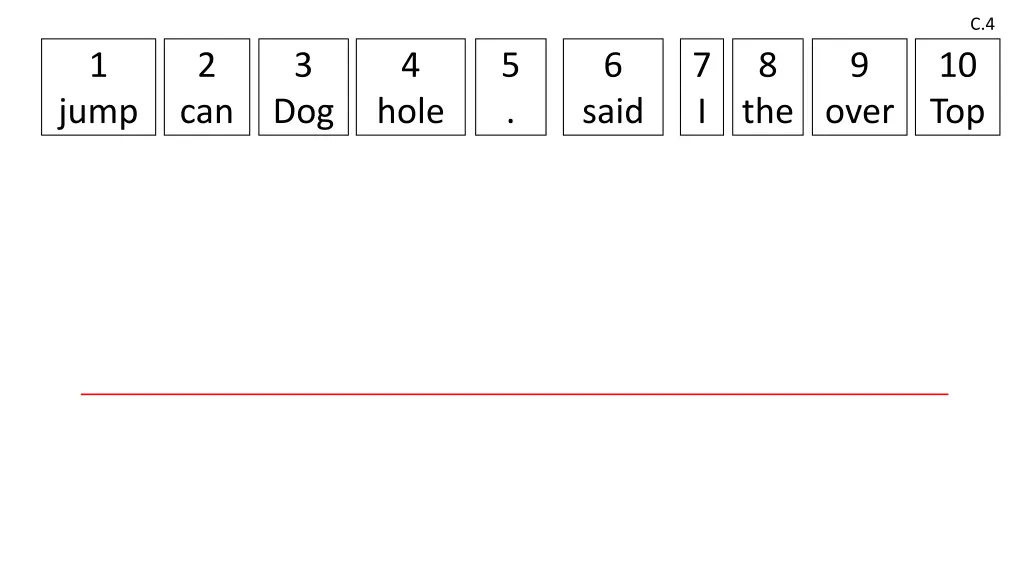The height and width of the screenshot is (576, 1024).
Task: Select number 5 above the period
Action: coord(511,66)
